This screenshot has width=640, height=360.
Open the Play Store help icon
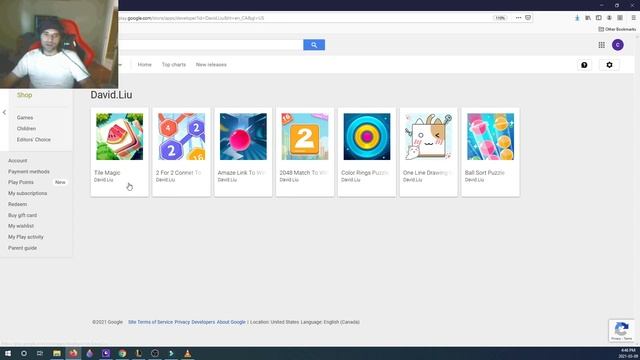pyautogui.click(x=584, y=65)
